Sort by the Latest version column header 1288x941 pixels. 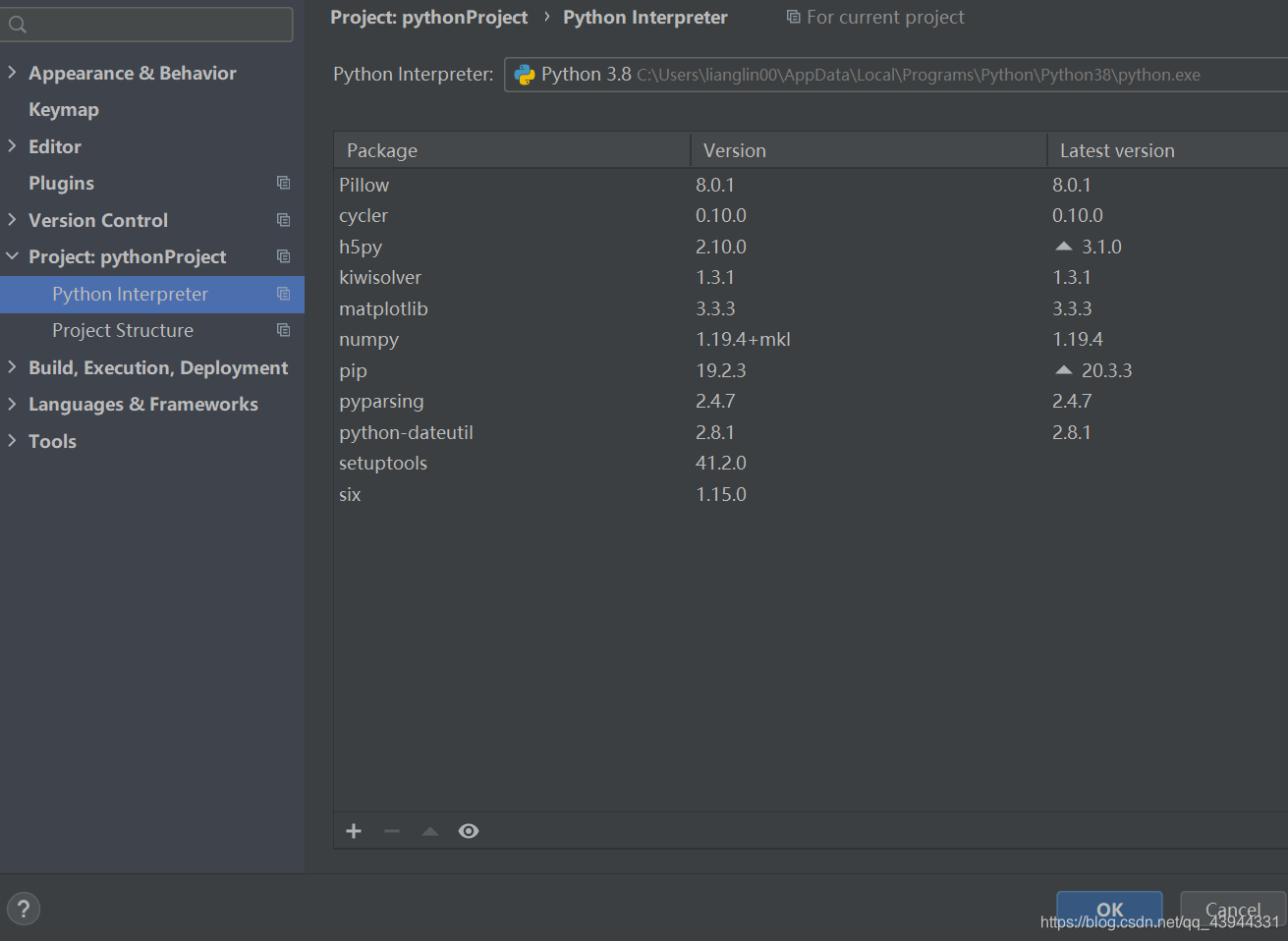1168,150
